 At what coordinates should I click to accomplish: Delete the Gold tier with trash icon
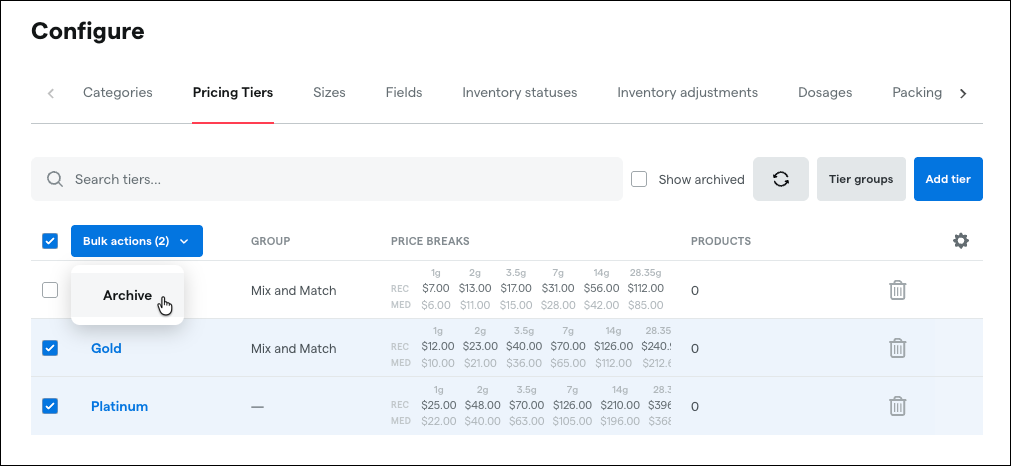tap(898, 348)
